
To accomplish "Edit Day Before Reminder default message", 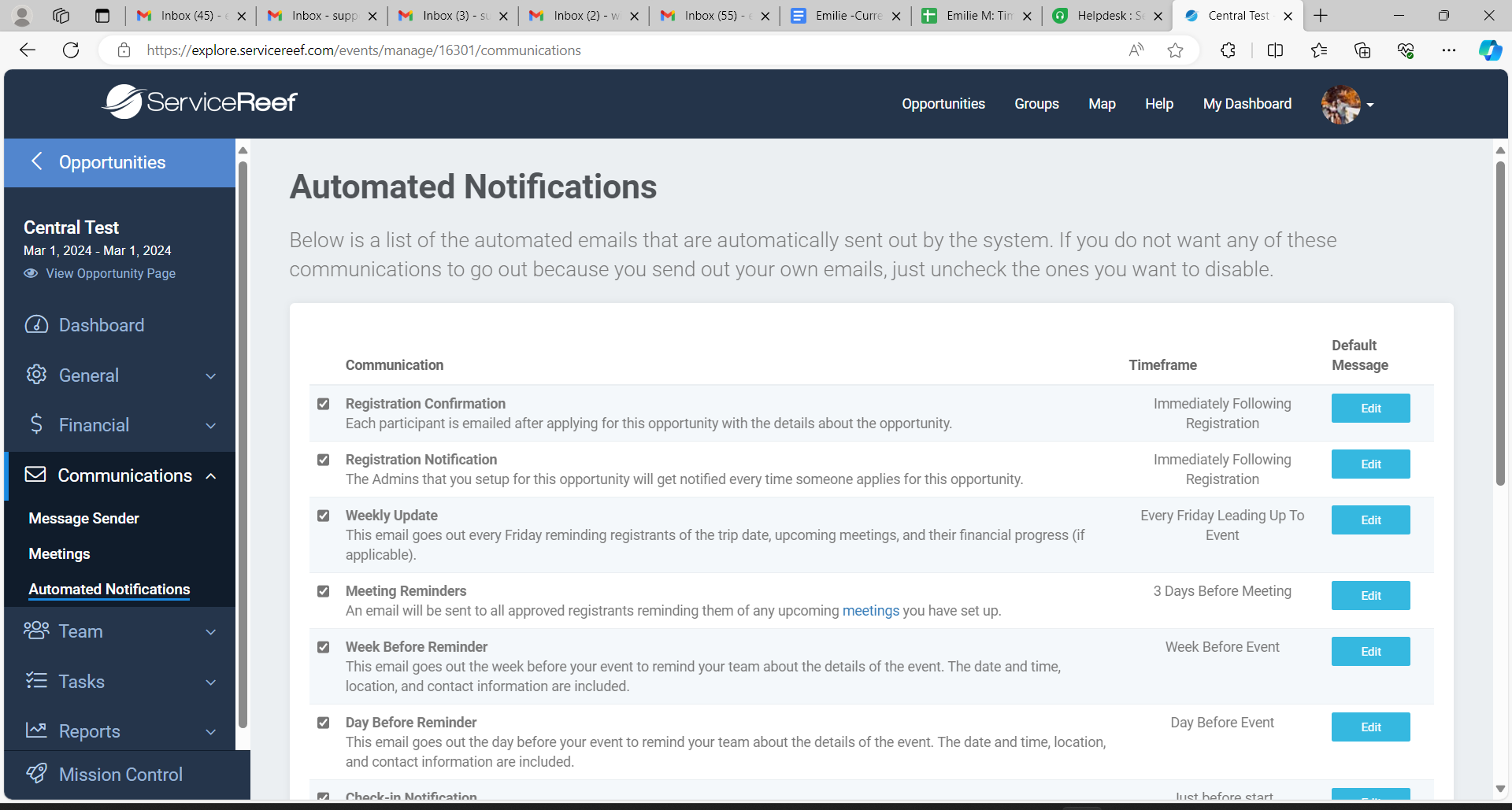I will 1370,727.
